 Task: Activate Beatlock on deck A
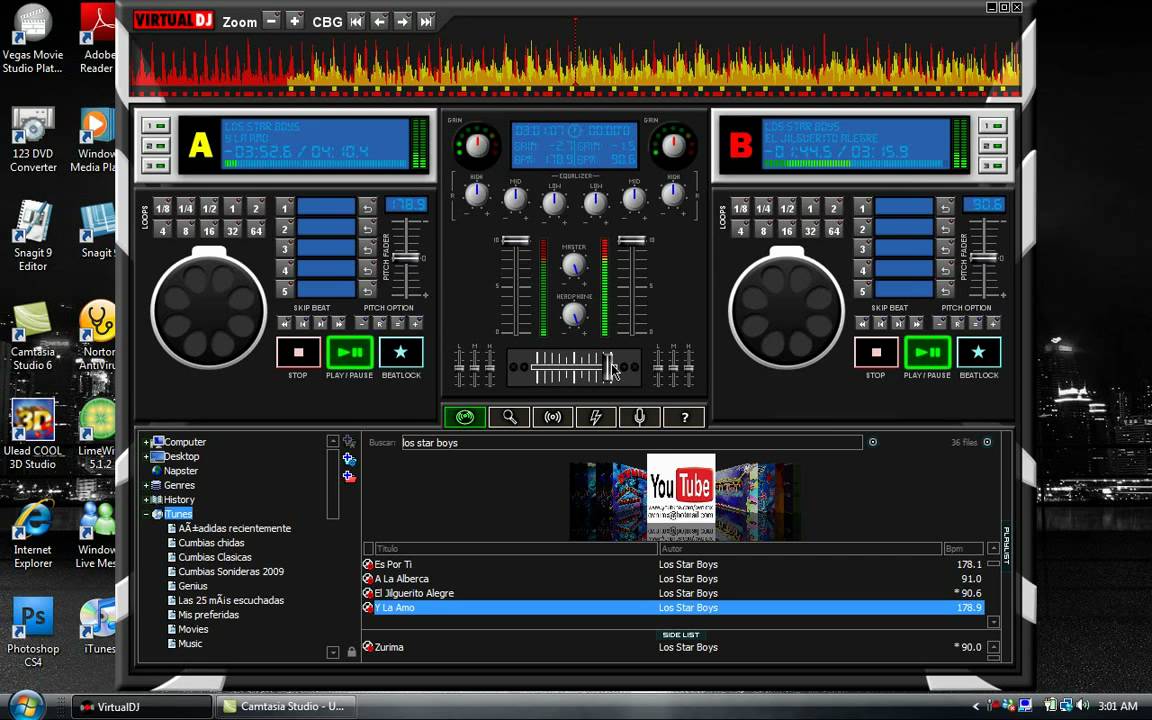[x=401, y=353]
